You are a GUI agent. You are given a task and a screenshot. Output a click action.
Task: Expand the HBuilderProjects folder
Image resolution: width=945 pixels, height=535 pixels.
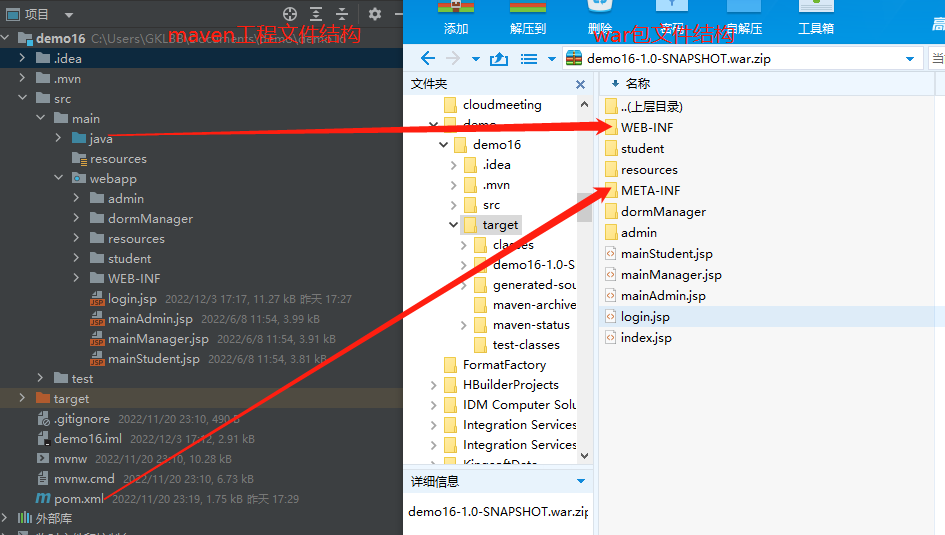click(433, 384)
